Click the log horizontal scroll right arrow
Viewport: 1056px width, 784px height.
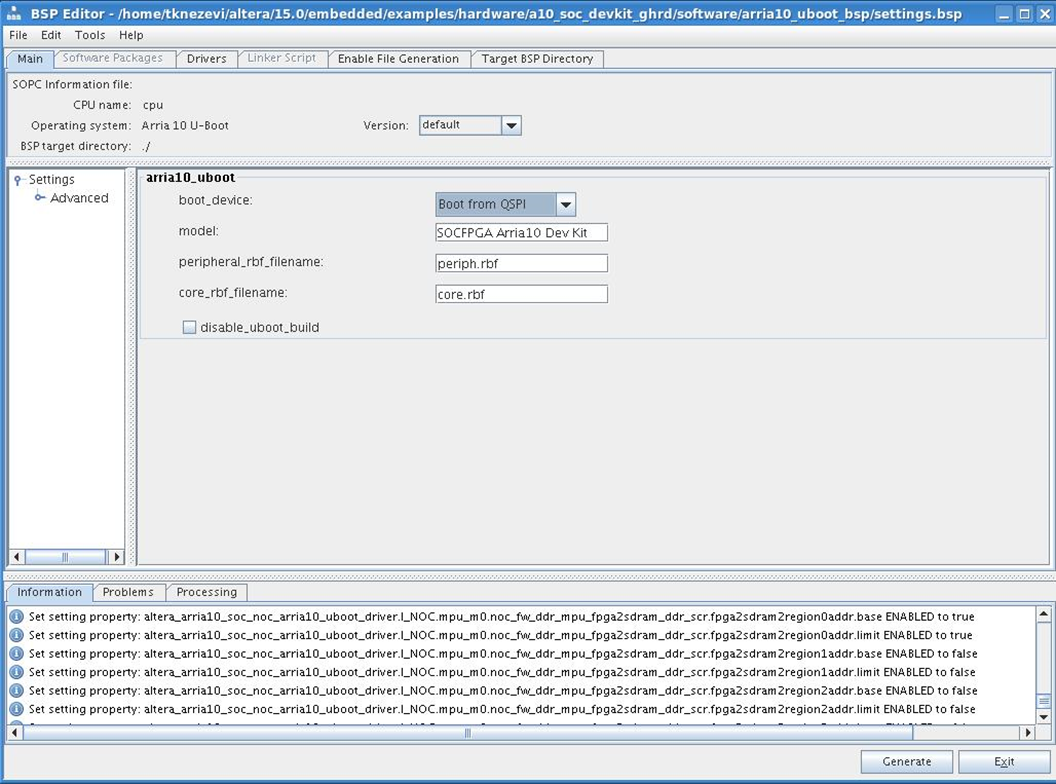pyautogui.click(x=1027, y=732)
